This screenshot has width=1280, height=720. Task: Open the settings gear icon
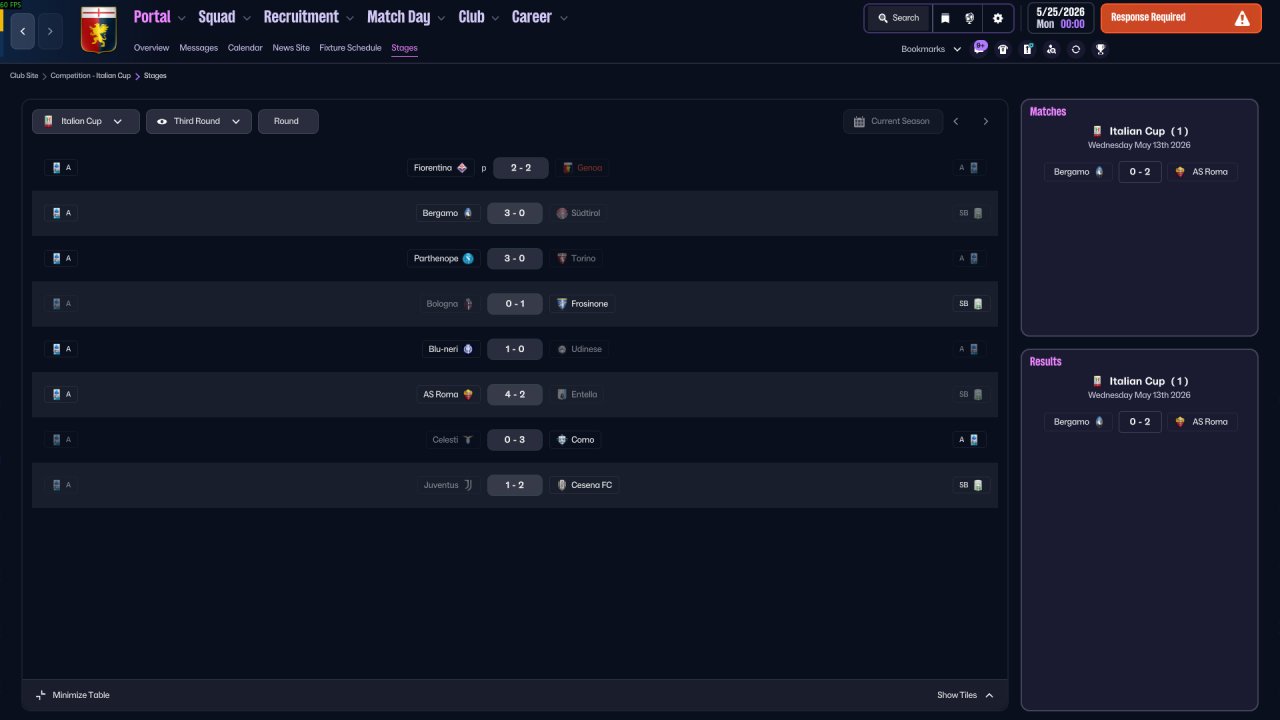point(998,18)
